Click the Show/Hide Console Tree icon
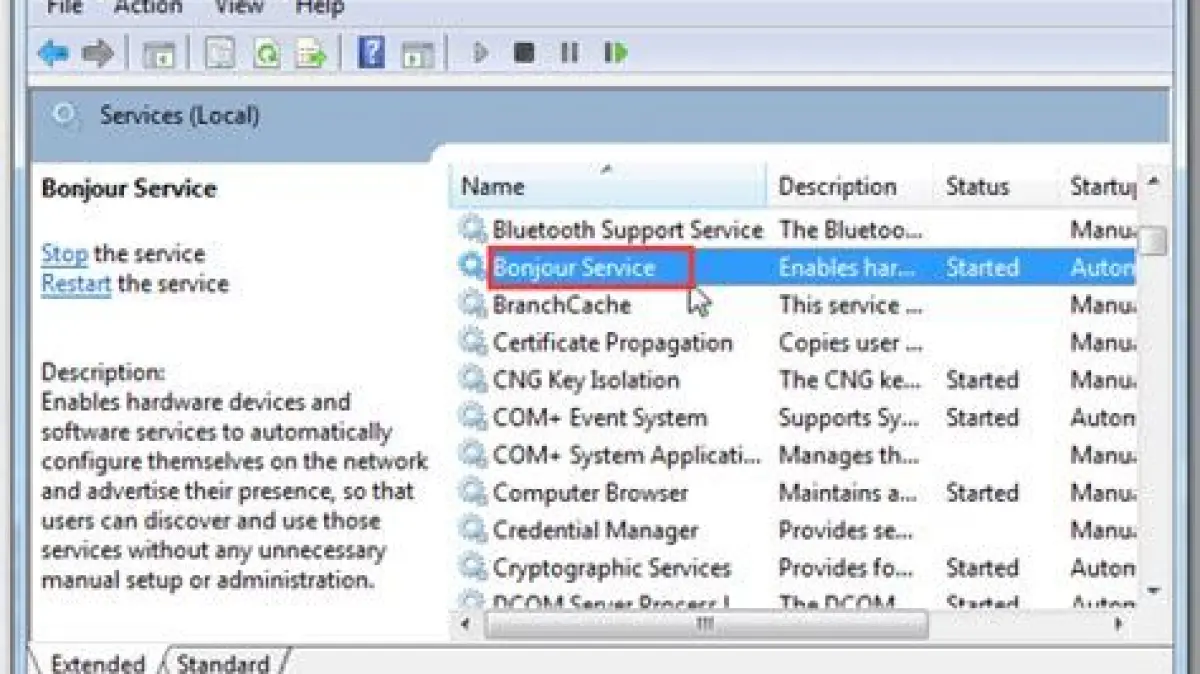The height and width of the screenshot is (674, 1200). [158, 53]
